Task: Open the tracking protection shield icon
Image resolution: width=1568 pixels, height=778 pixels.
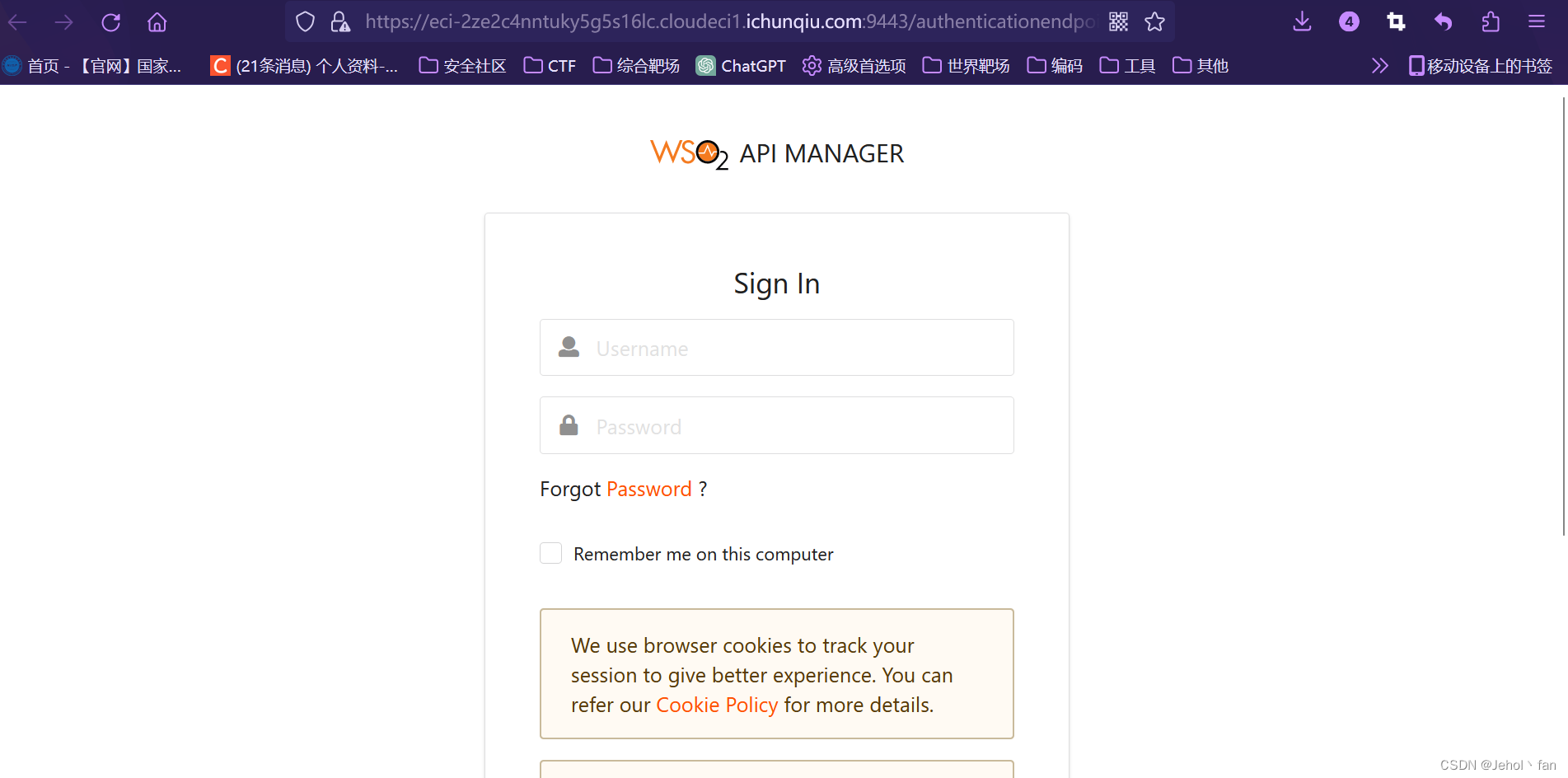Action: coord(305,22)
